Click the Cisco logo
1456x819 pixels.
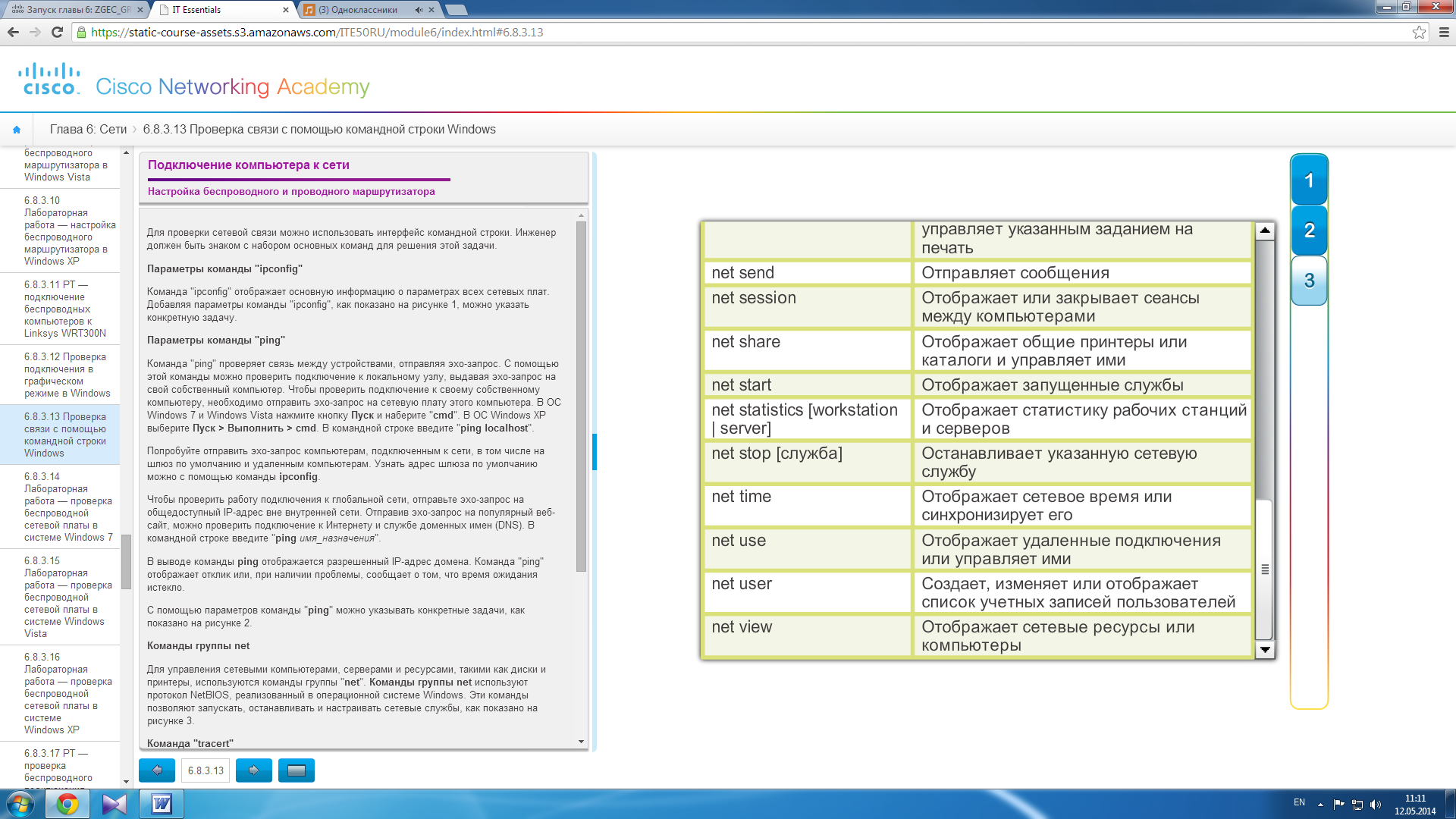[49, 79]
